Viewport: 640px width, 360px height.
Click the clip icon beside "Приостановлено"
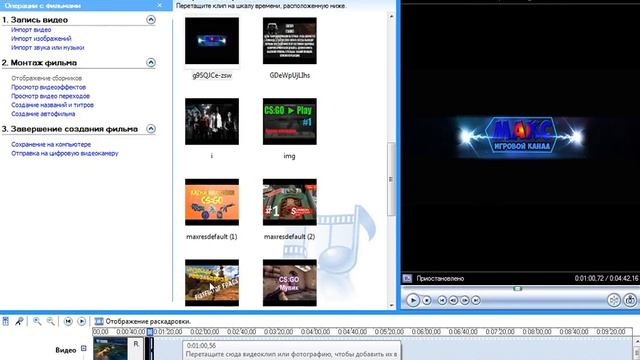(407, 278)
